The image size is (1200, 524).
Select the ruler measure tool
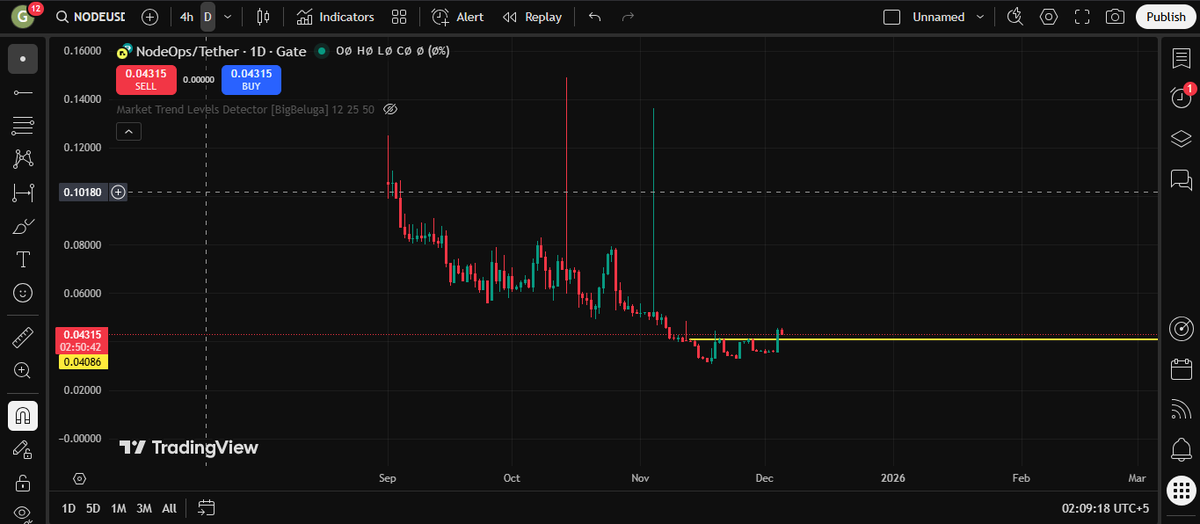23,337
